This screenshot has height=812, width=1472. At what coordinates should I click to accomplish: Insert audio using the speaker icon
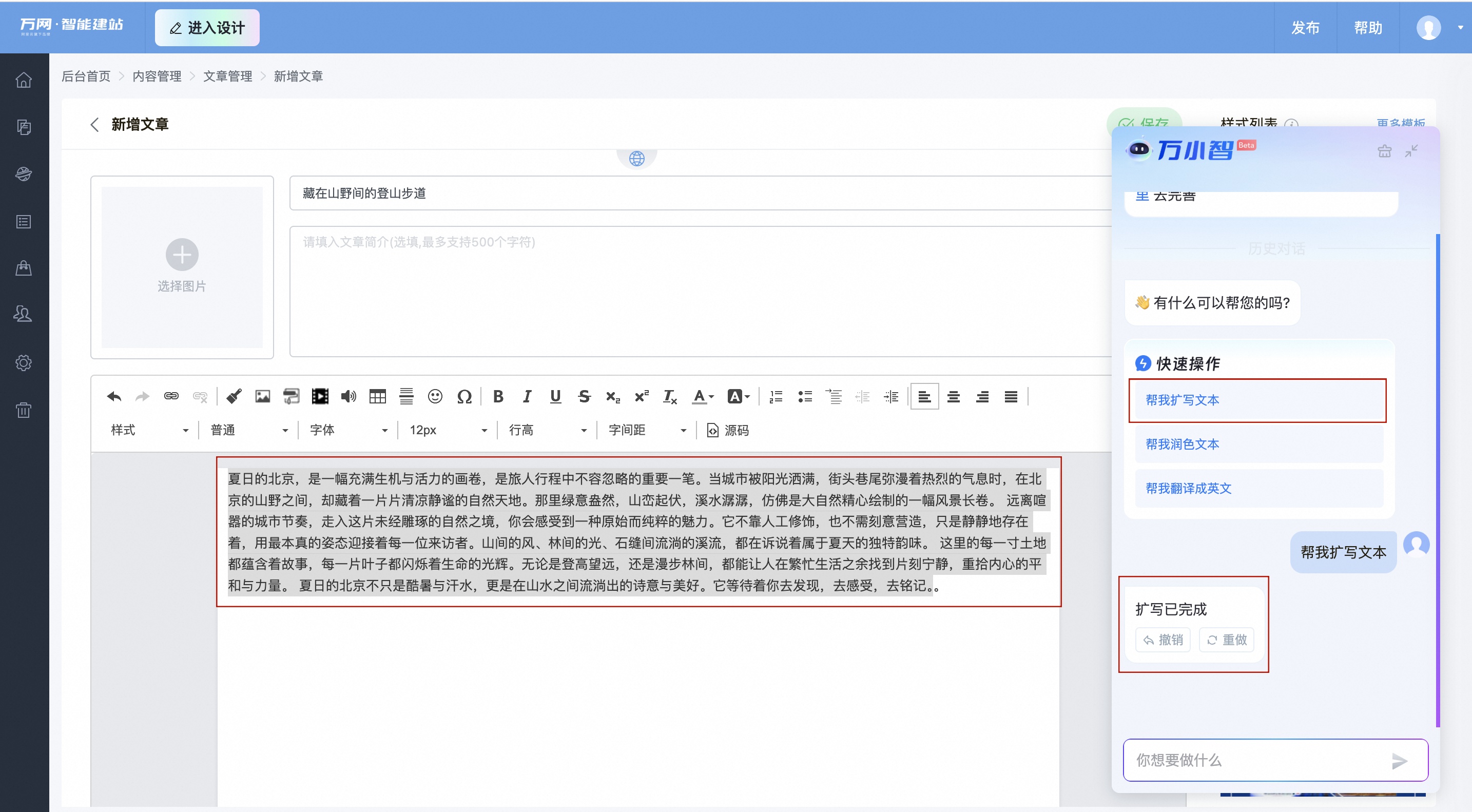(348, 397)
